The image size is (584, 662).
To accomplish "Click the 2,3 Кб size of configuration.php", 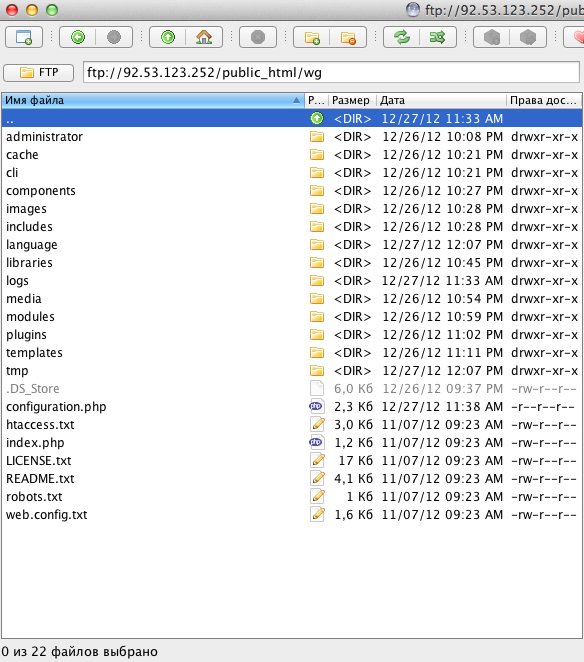I will (353, 407).
